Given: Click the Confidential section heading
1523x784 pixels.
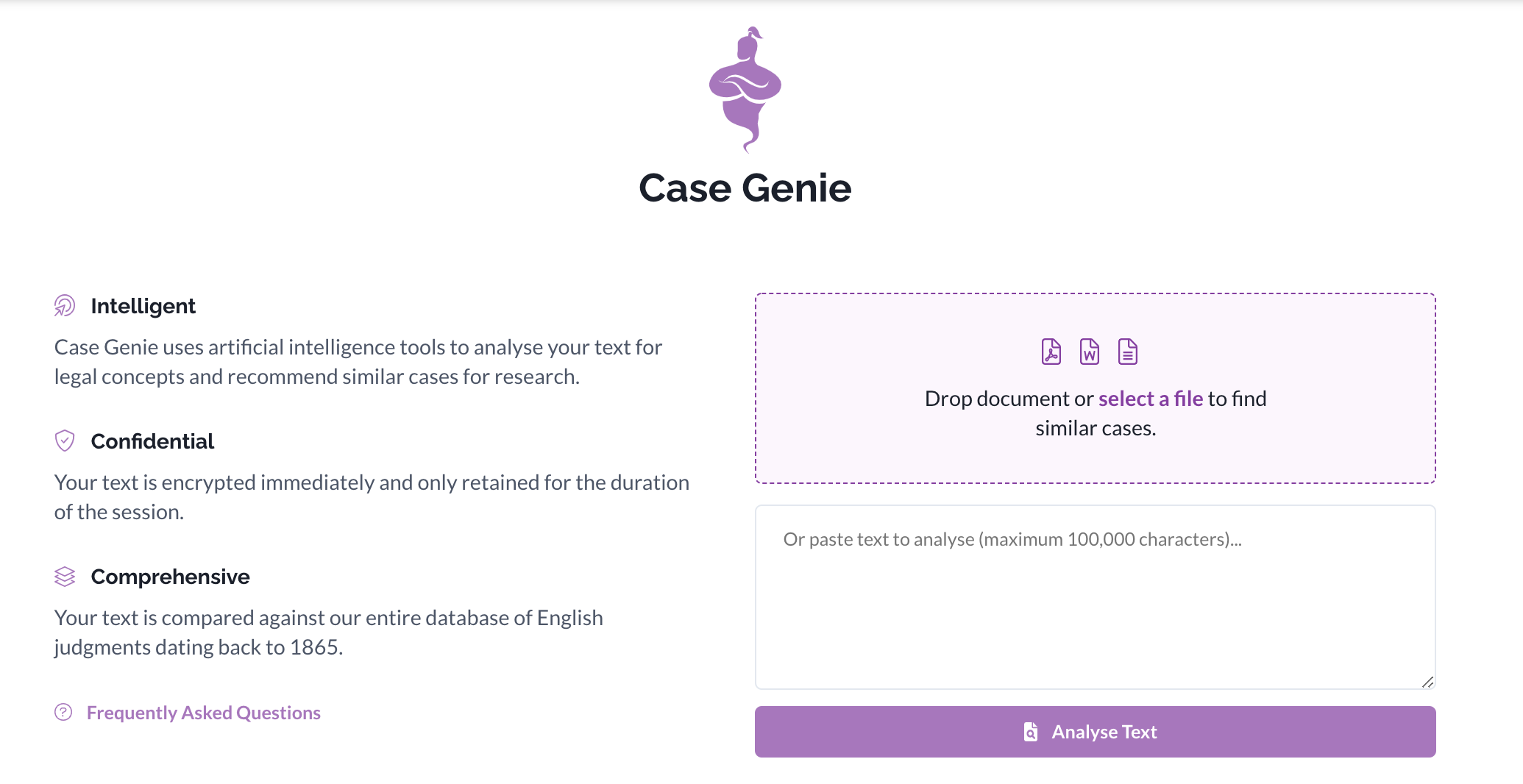Looking at the screenshot, I should (x=152, y=441).
